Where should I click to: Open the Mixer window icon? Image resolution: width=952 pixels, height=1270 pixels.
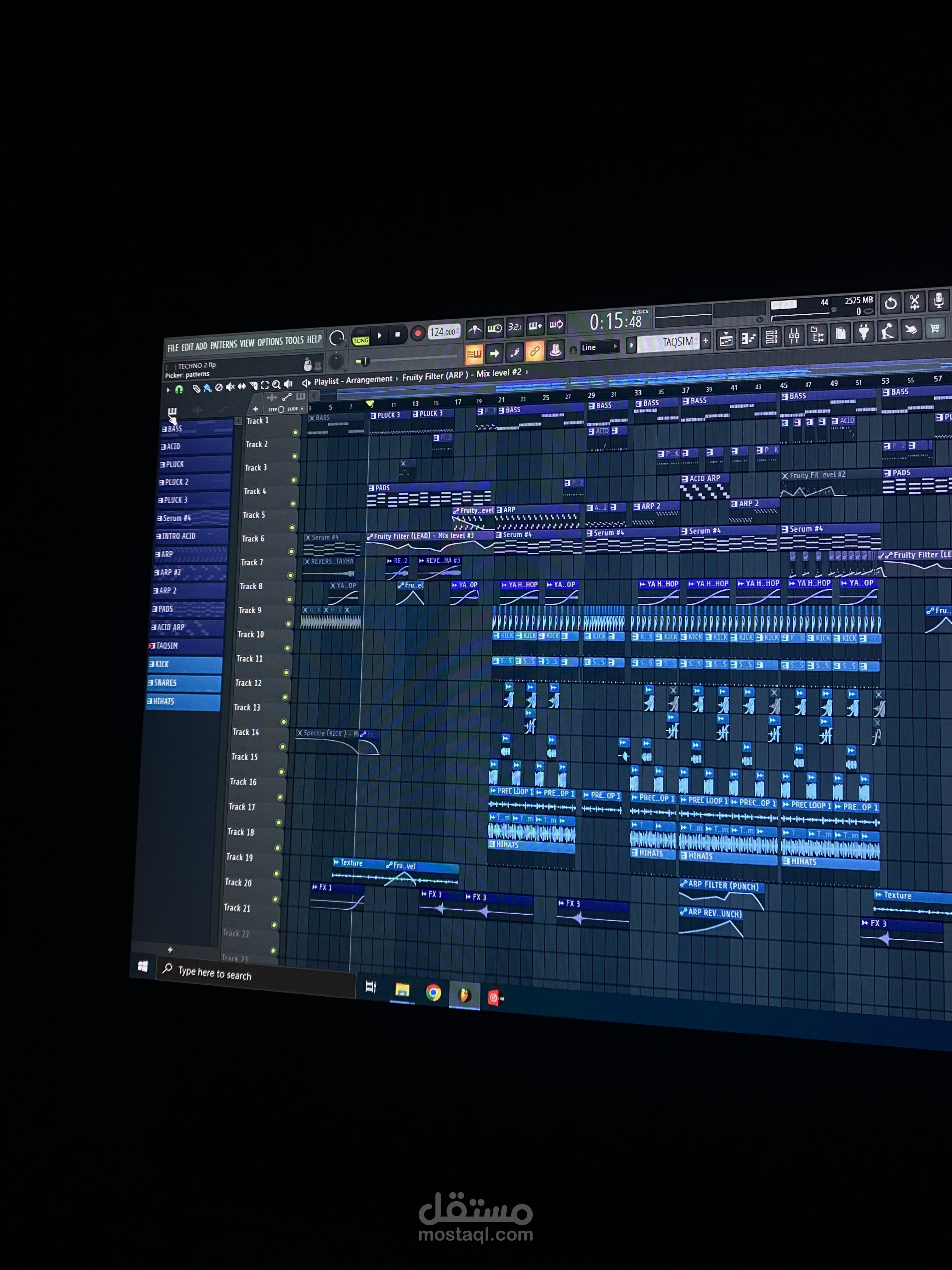[x=794, y=336]
